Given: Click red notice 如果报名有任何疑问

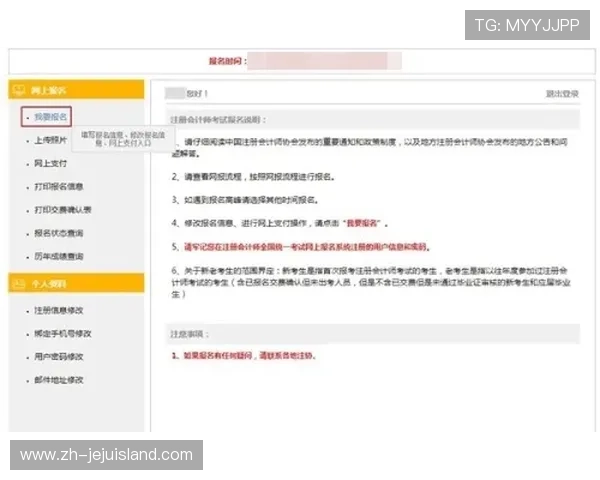Looking at the screenshot, I should [x=243, y=356].
